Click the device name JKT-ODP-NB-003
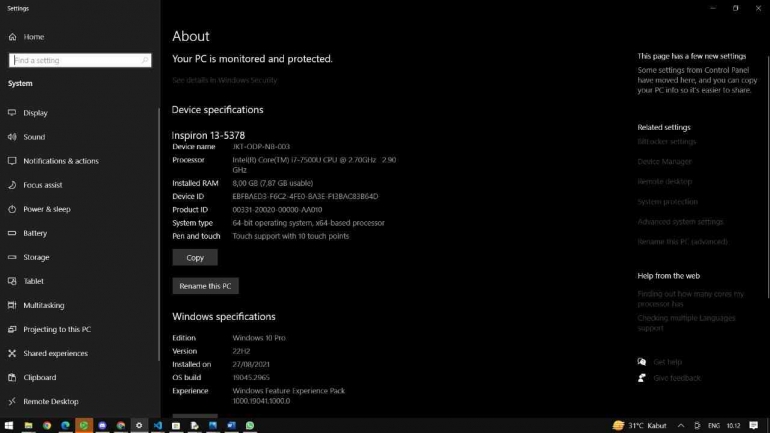Image resolution: width=770 pixels, height=433 pixels. (261, 147)
